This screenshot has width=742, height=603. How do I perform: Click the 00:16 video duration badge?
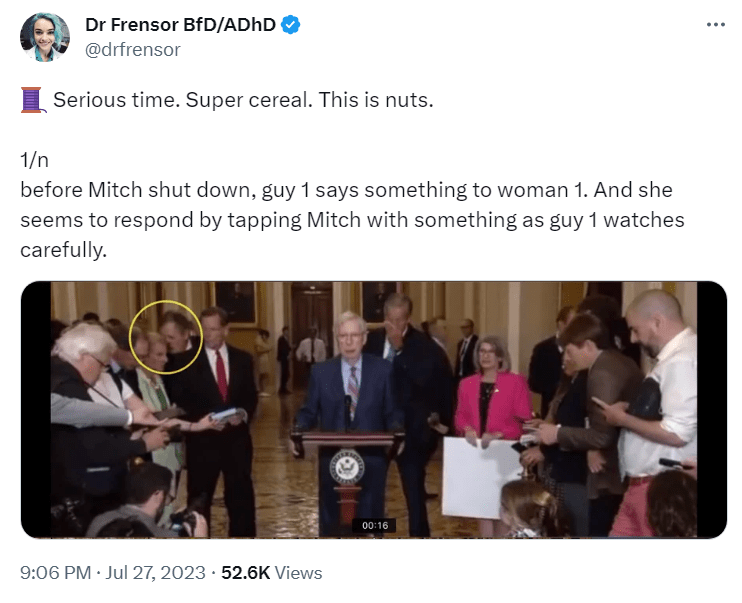(375, 525)
